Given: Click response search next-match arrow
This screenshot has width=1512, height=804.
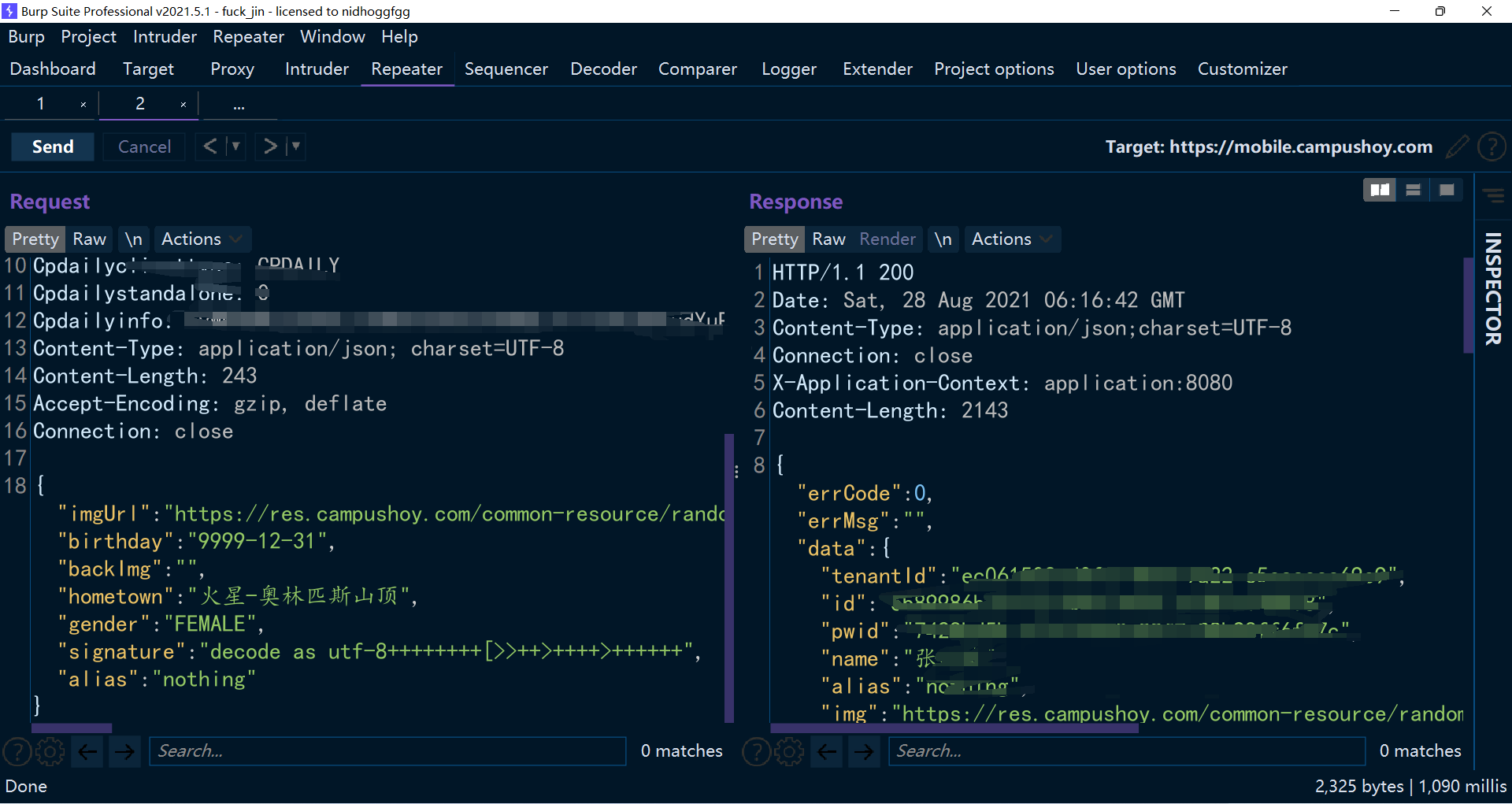Looking at the screenshot, I should tap(864, 751).
